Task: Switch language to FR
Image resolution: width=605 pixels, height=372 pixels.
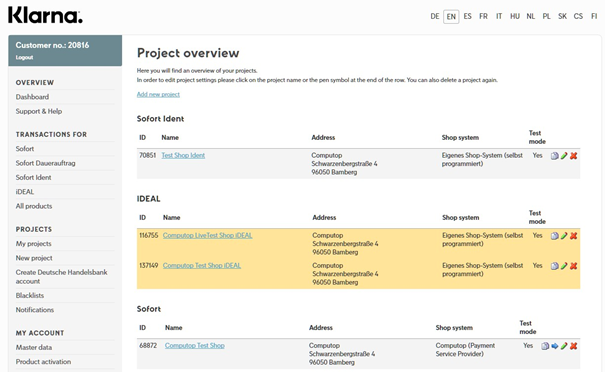Action: (483, 16)
